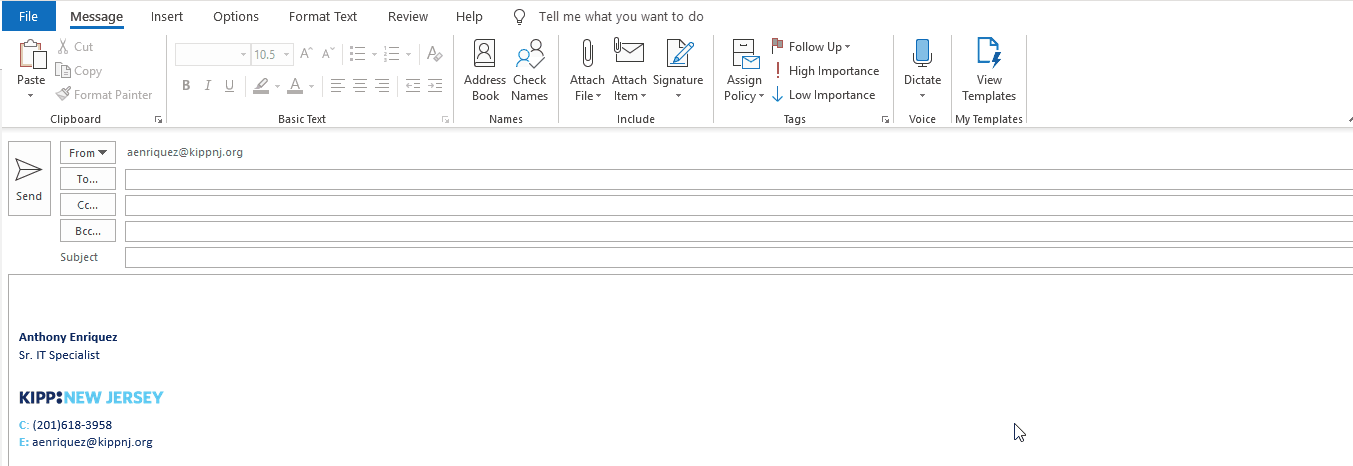This screenshot has width=1353, height=466.
Task: Toggle Low Importance tag
Action: [x=823, y=95]
